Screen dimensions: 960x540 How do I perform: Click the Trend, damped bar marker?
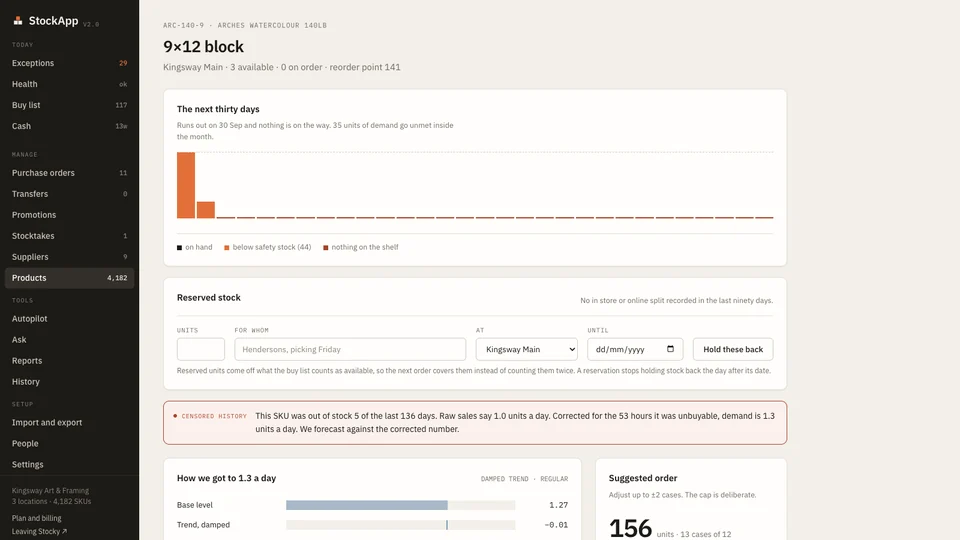(x=447, y=525)
